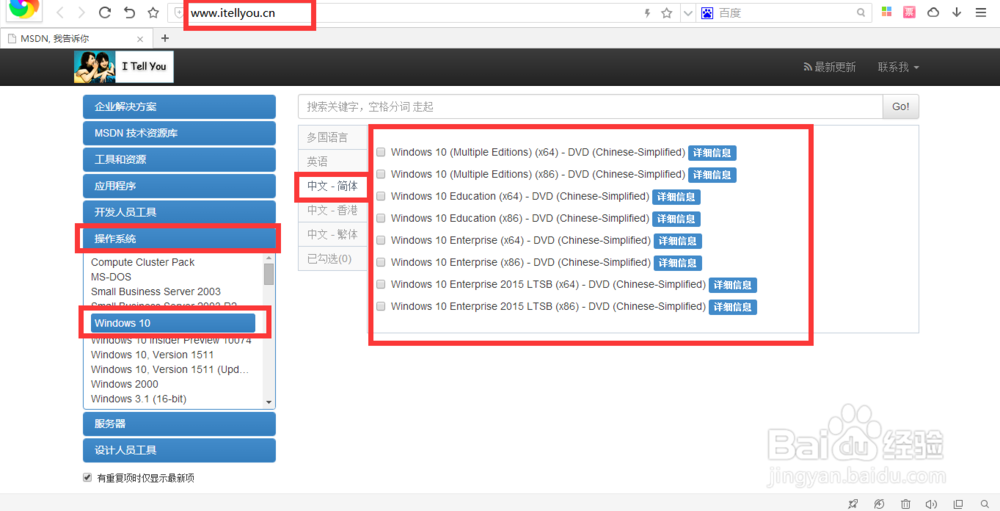Switch to the 中文 - 繁体 language tab
Image resolution: width=1000 pixels, height=511 pixels.
tap(332, 235)
